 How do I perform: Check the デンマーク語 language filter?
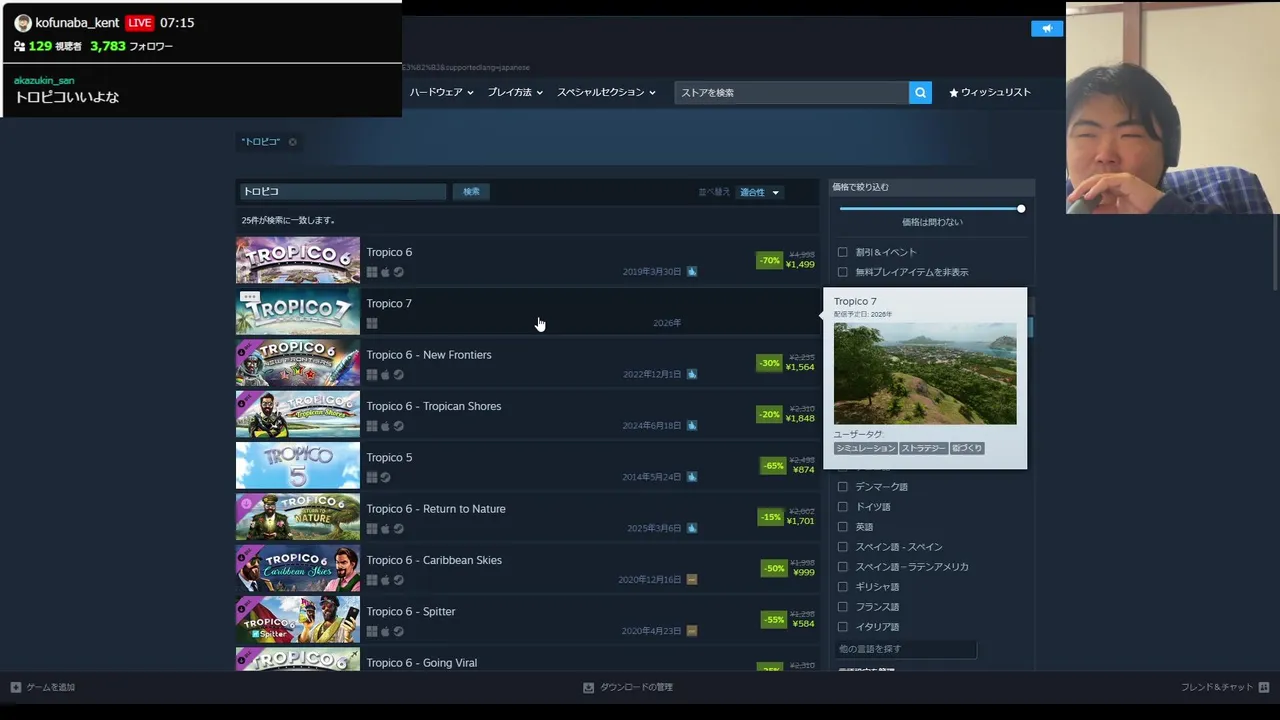tap(842, 487)
